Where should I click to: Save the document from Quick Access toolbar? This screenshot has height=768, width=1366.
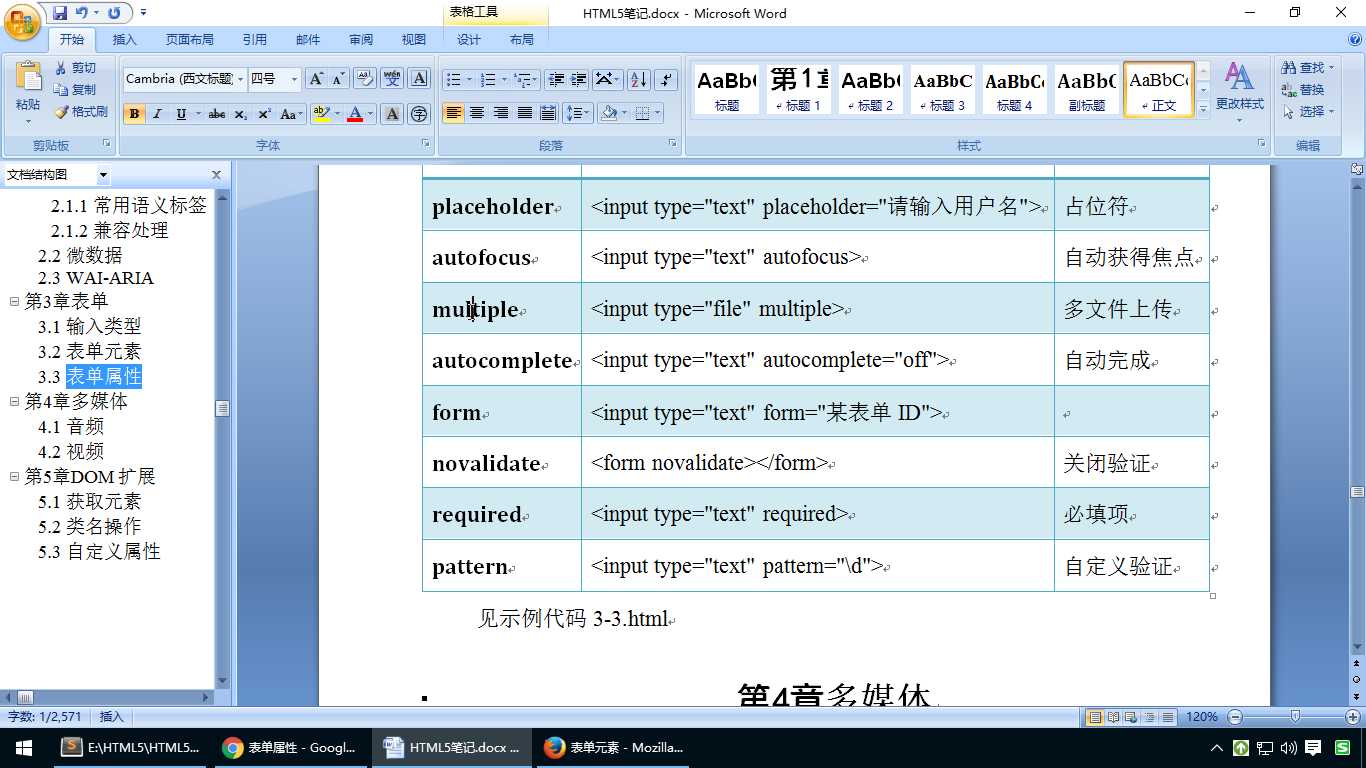point(60,13)
